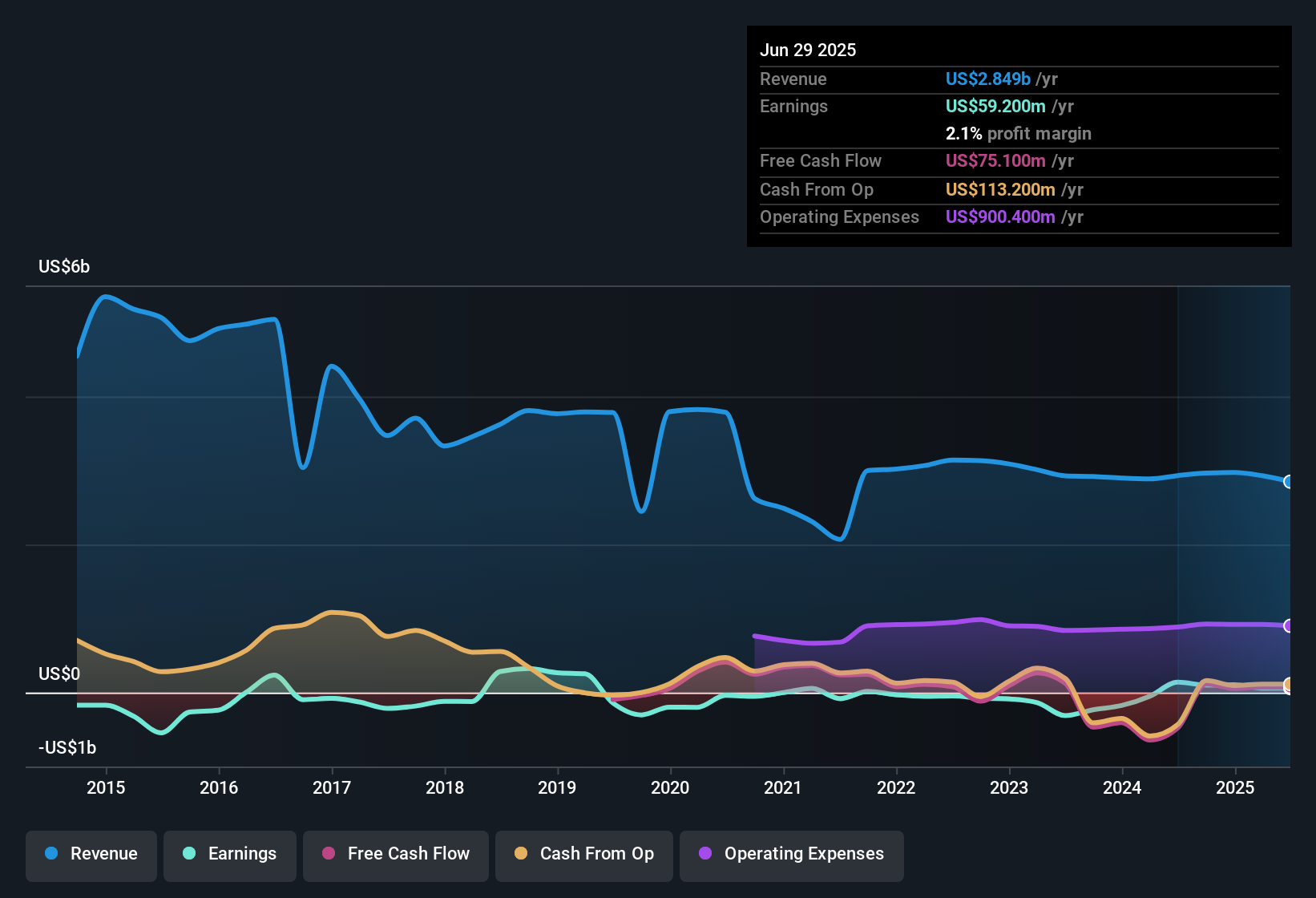Click the -US$1b y-axis label
The image size is (1316, 898).
67,747
